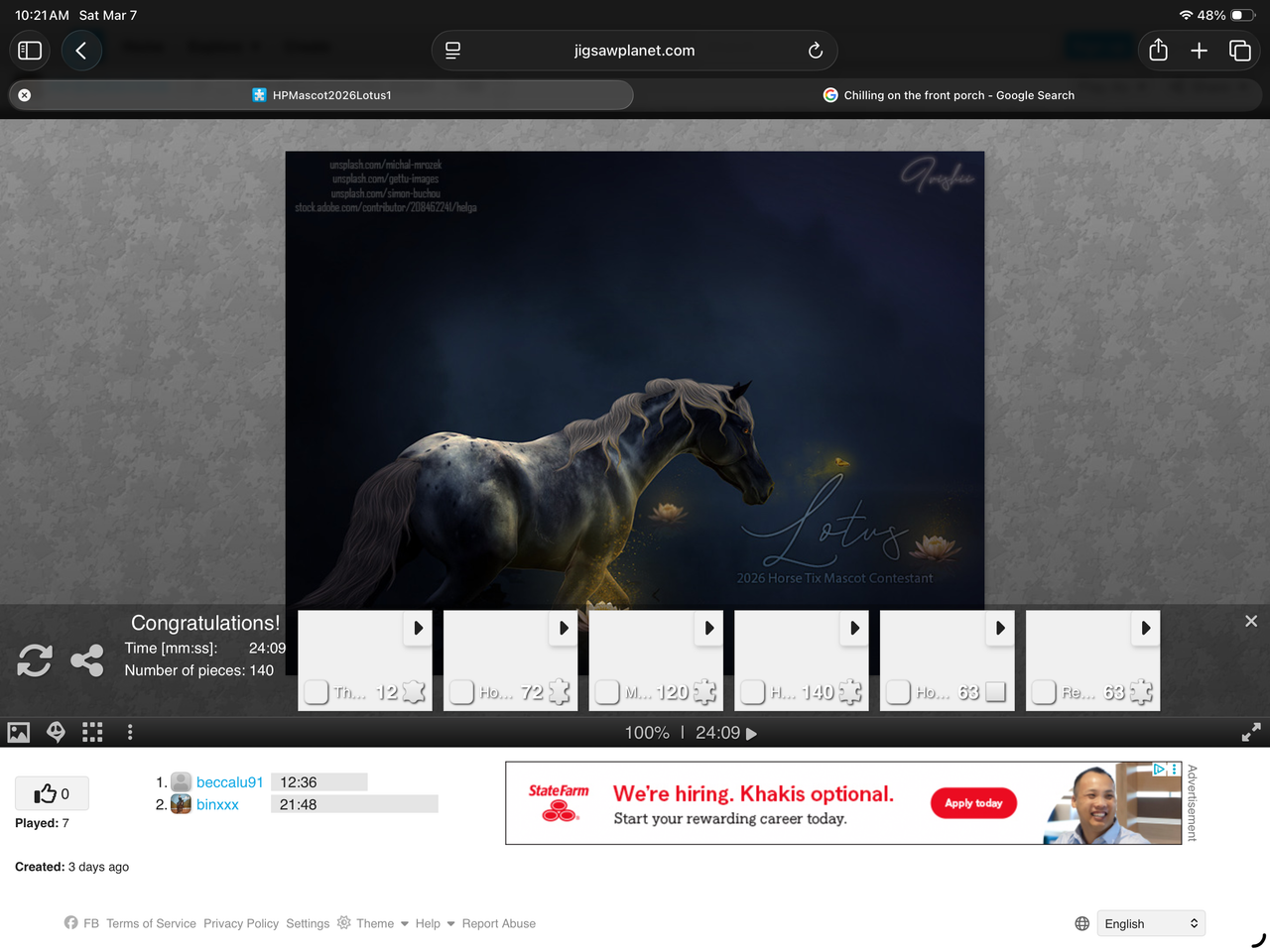Image resolution: width=1270 pixels, height=952 pixels.
Task: Enter fullscreen with the expand arrows icon
Action: coord(1251,733)
